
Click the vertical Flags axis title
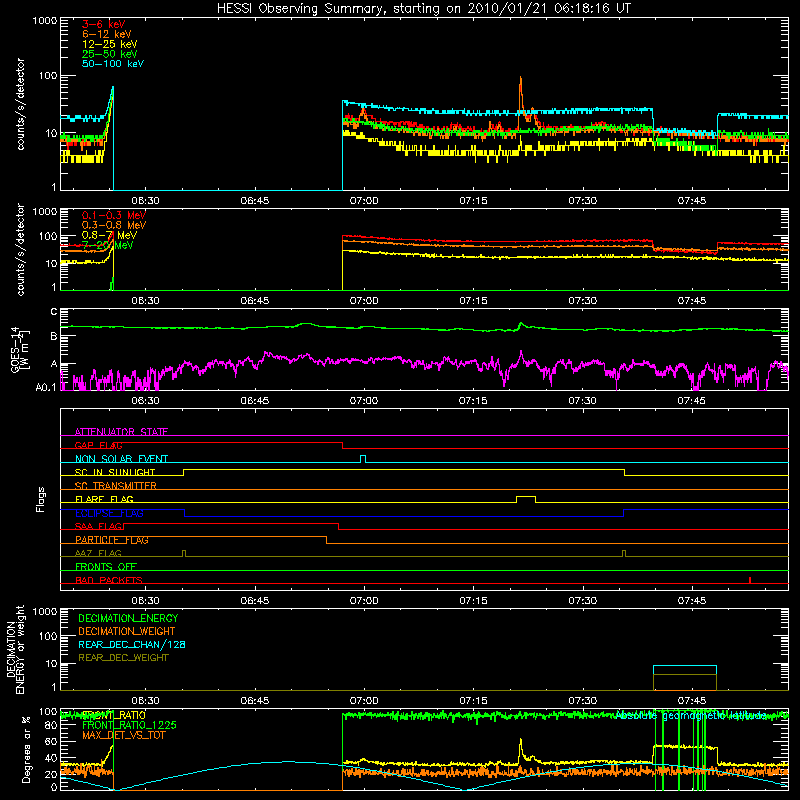pos(40,499)
